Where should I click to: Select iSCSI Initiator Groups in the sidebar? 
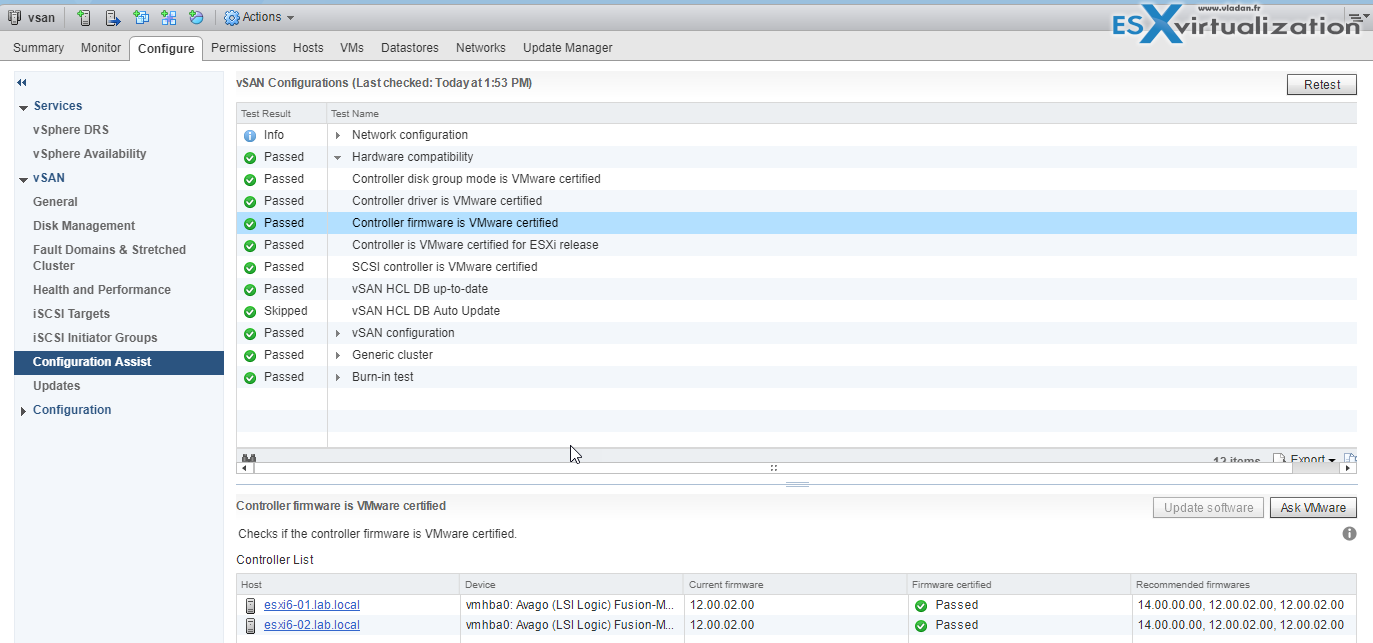(x=95, y=338)
